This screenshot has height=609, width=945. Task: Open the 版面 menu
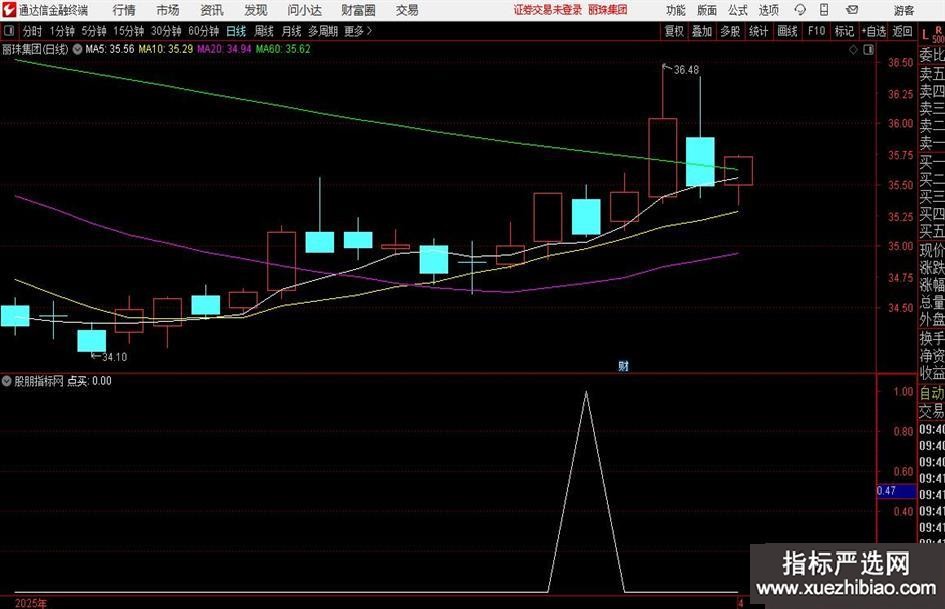tap(706, 10)
